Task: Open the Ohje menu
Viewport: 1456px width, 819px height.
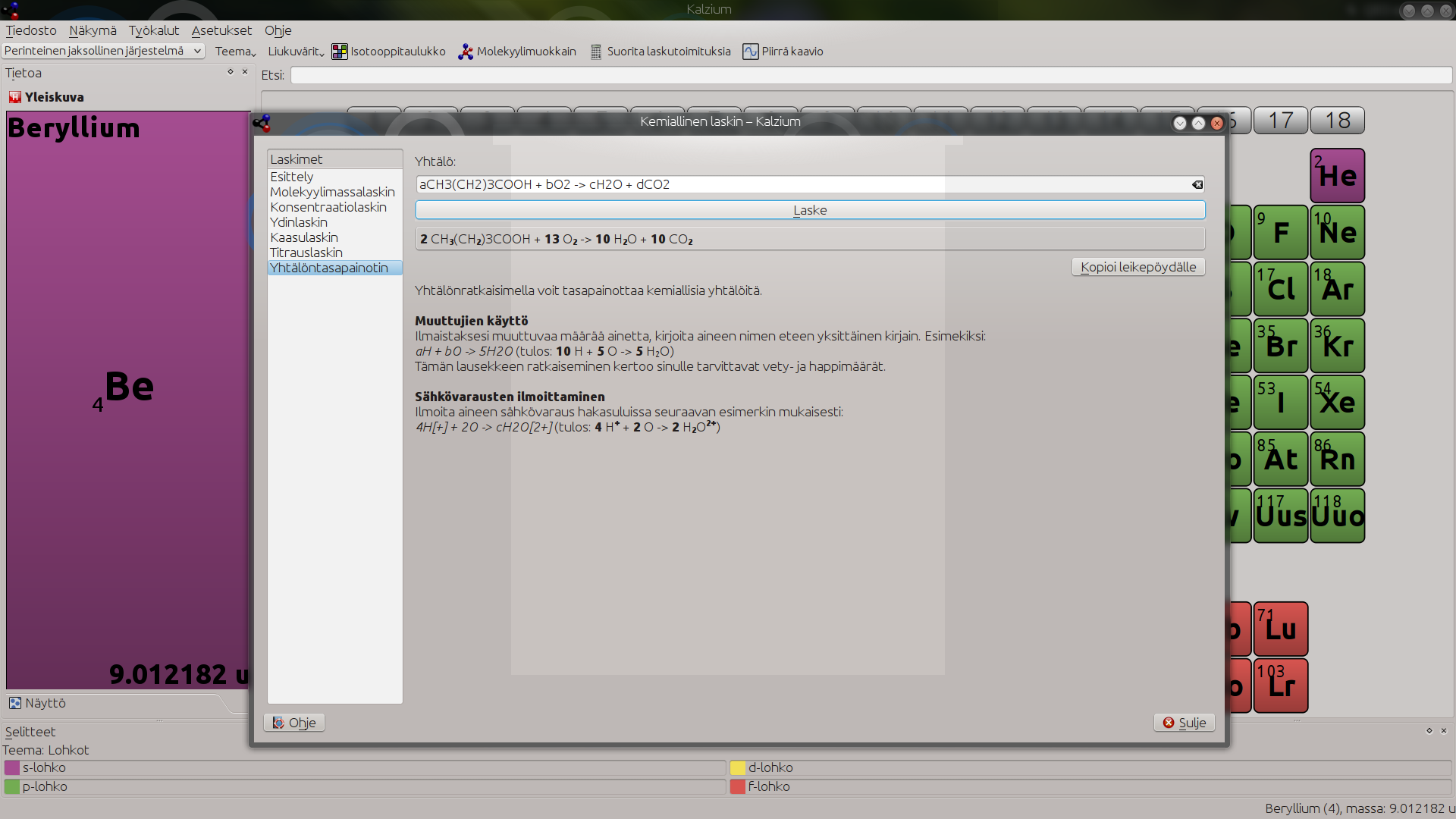Action: [278, 30]
